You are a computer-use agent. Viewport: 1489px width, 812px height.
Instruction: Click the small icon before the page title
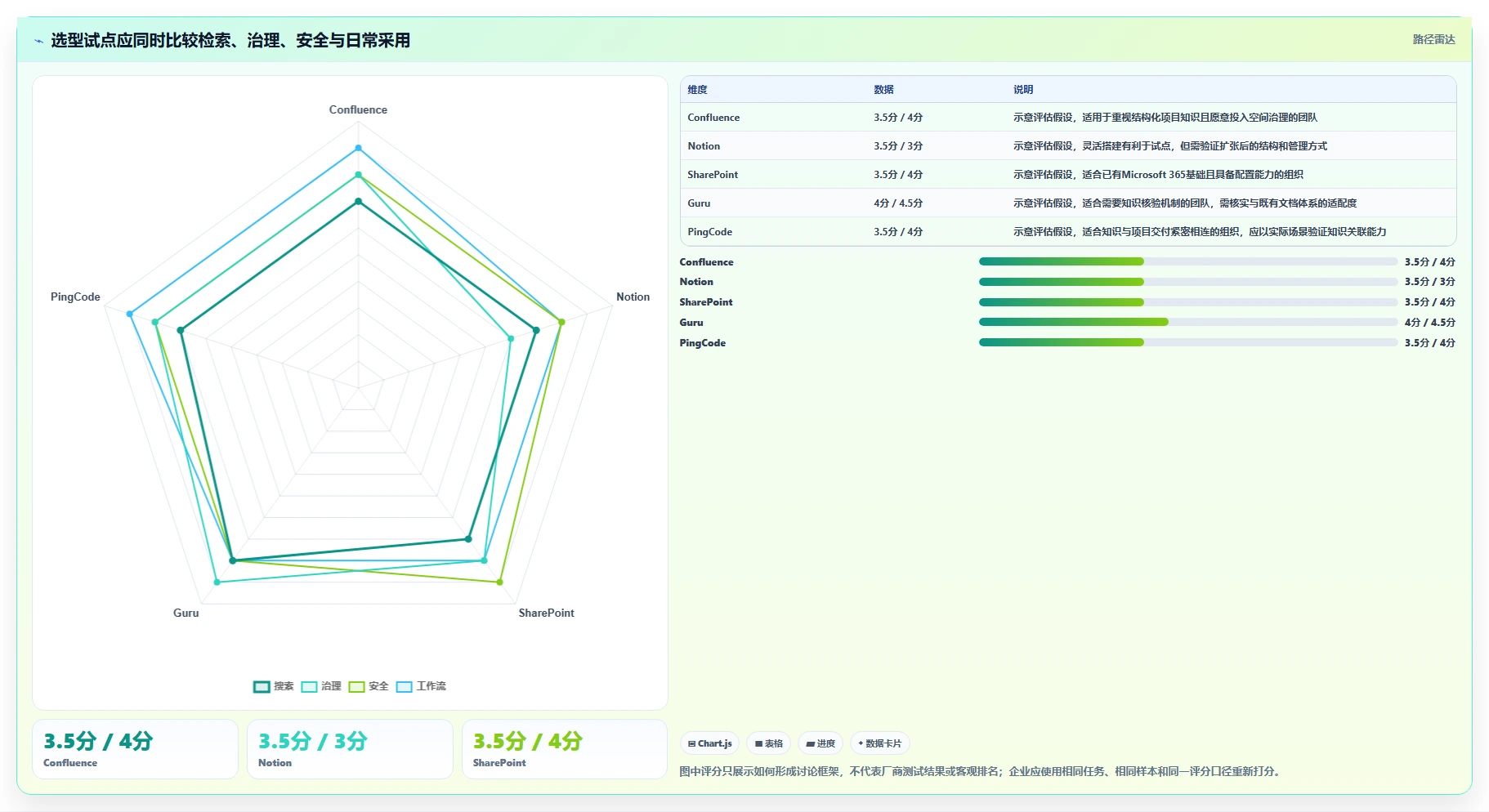click(x=38, y=41)
